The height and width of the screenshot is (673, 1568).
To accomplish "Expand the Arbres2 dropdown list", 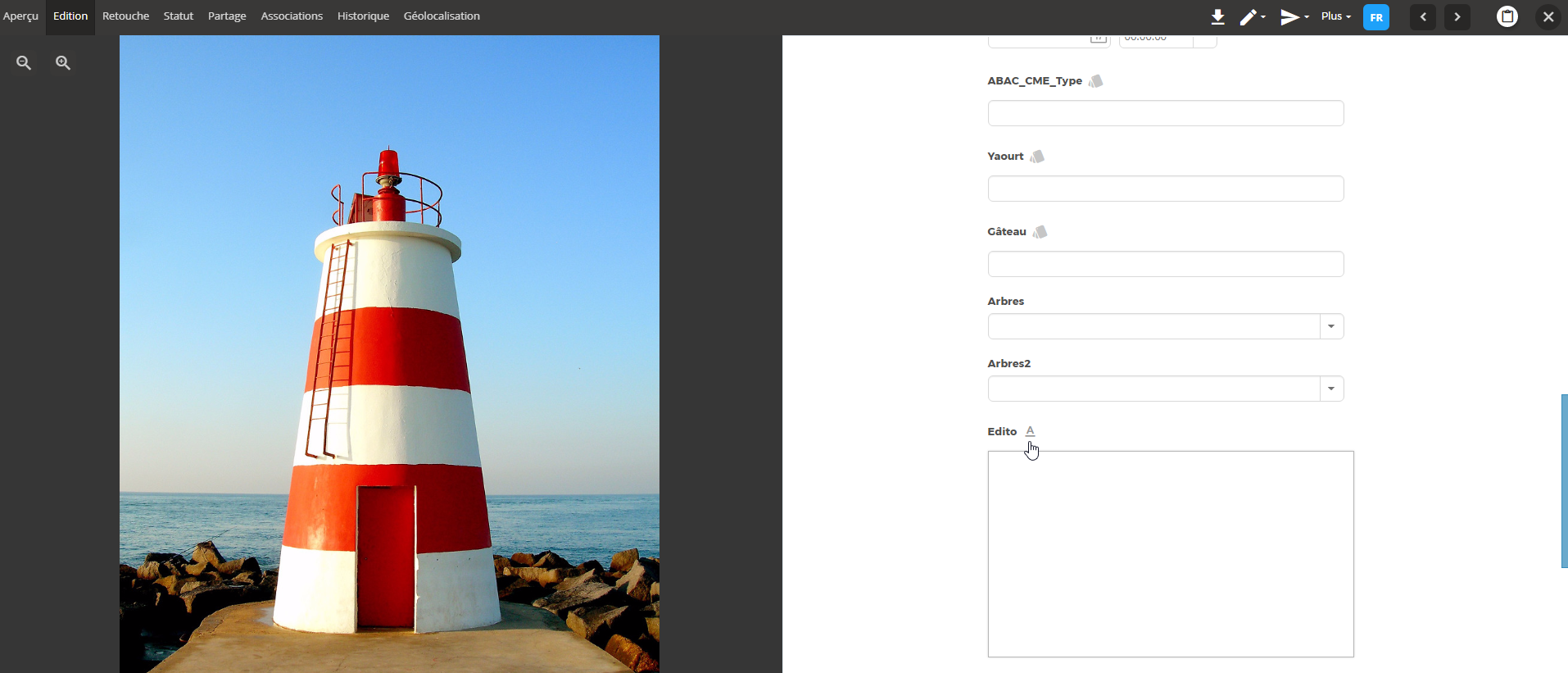I will click(x=1331, y=389).
